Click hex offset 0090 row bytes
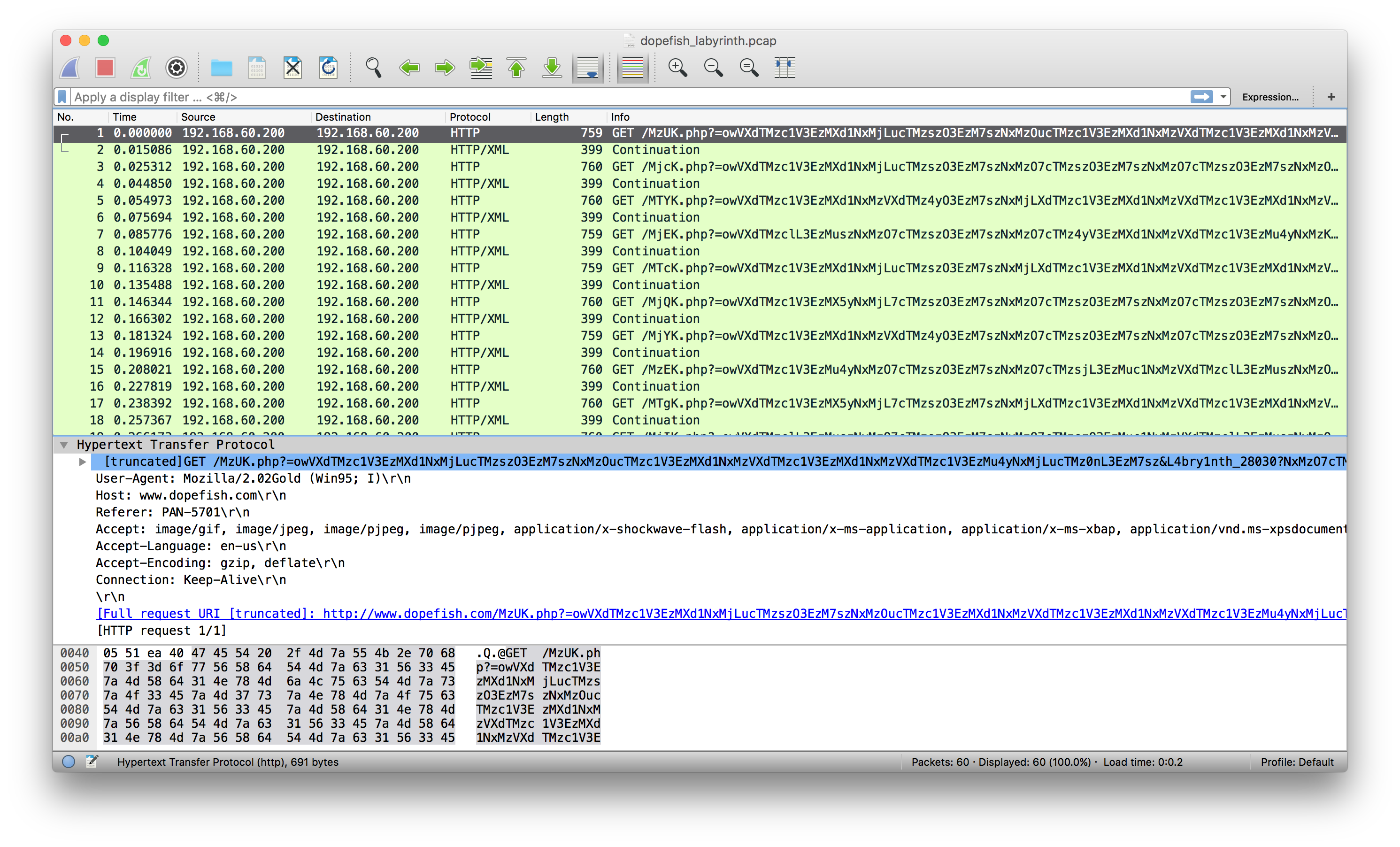 (x=278, y=723)
